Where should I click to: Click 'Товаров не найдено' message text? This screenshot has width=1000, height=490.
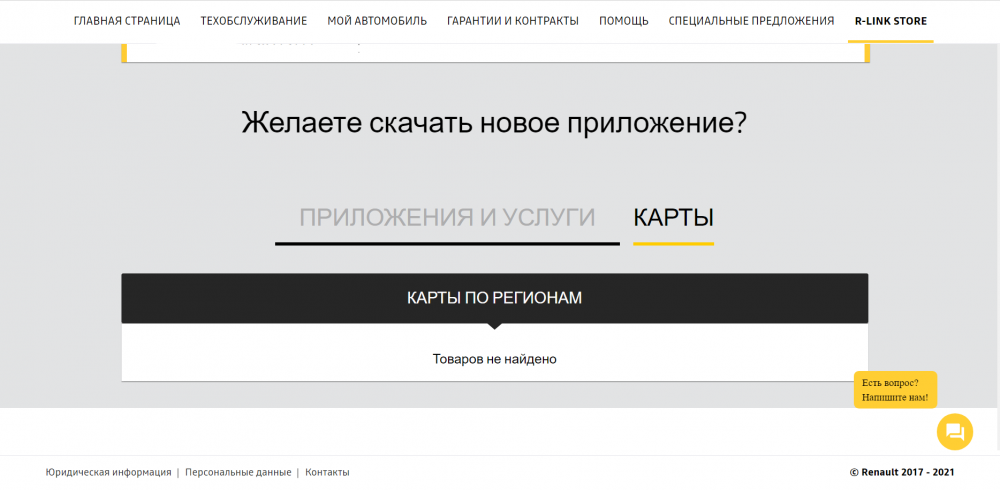tap(494, 359)
